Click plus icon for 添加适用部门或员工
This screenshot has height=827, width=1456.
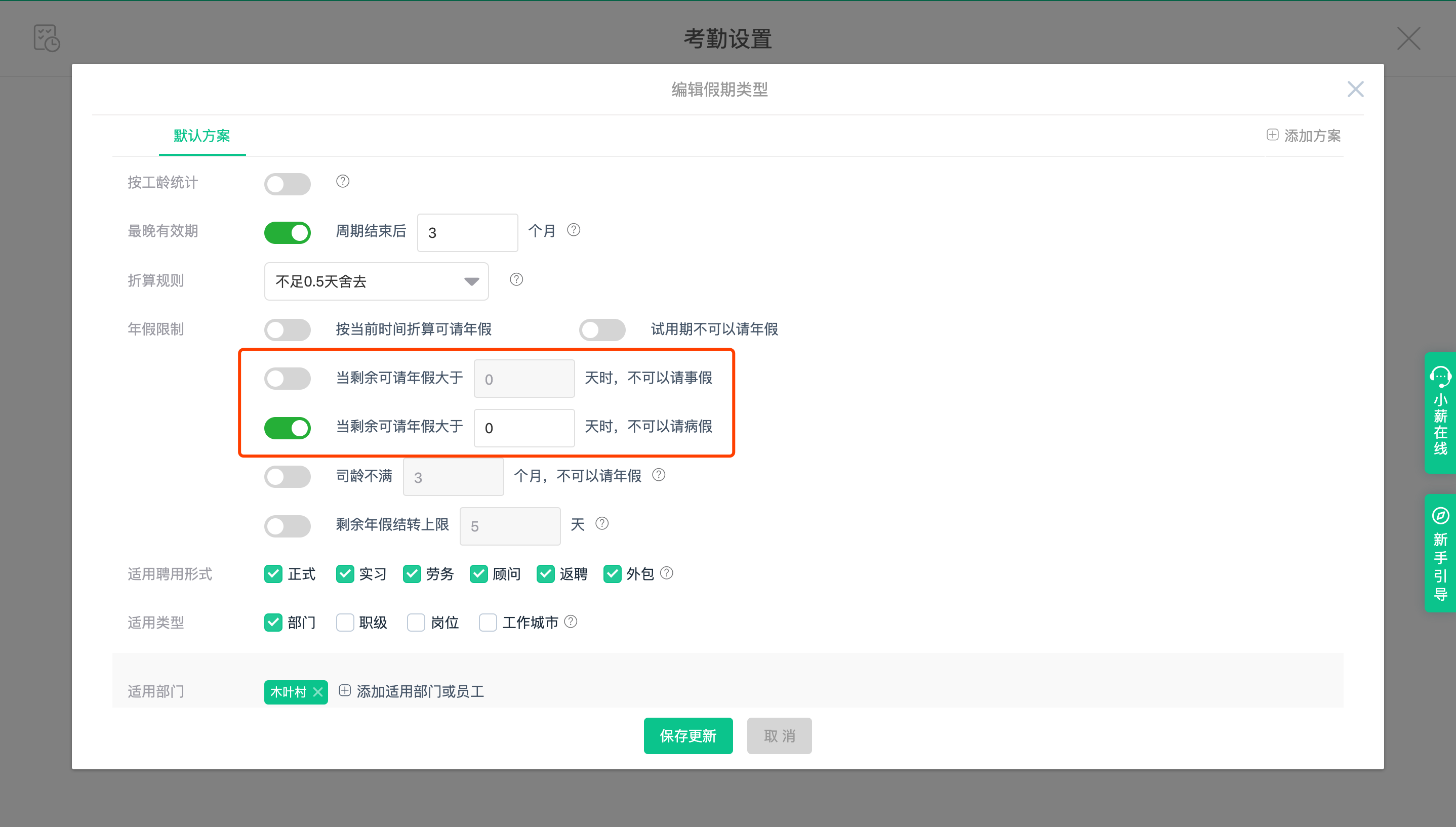(x=345, y=691)
